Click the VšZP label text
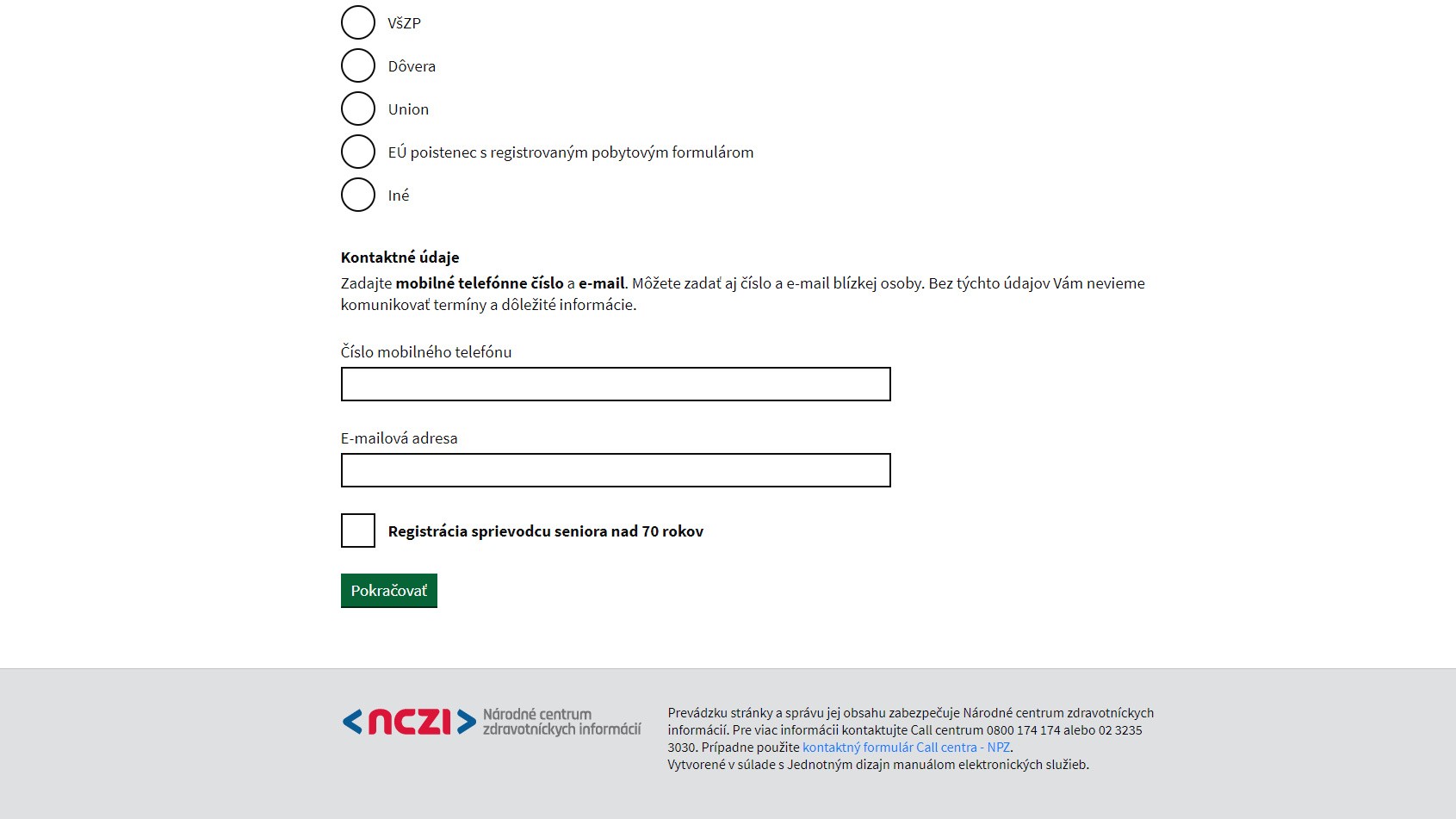The image size is (1456, 819). (404, 23)
